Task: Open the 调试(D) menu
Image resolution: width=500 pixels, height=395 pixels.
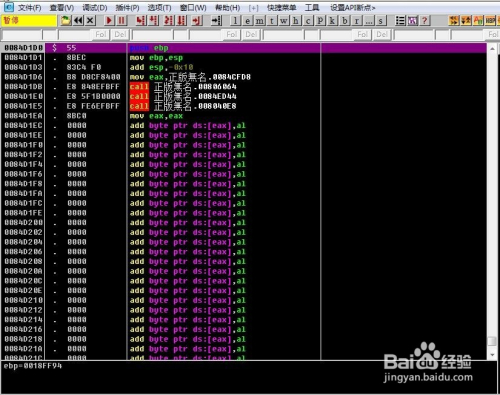Action: [95, 7]
